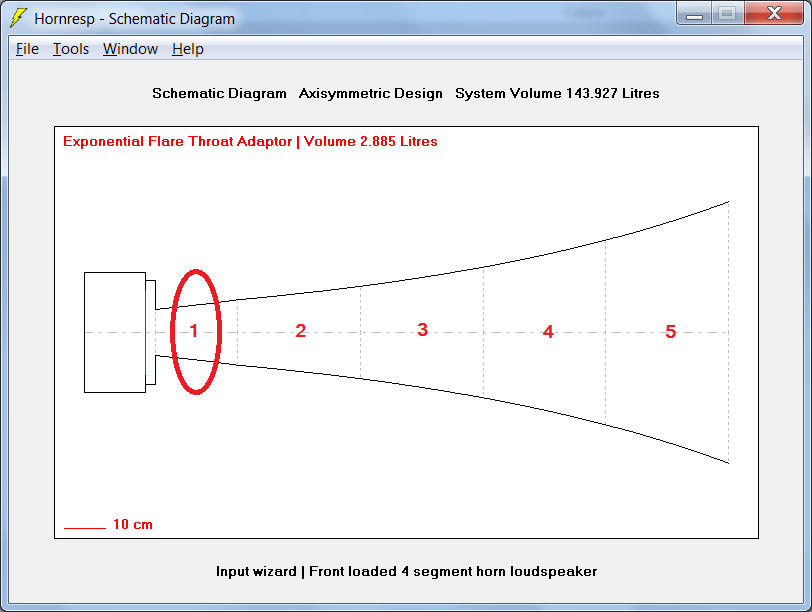
Task: Open the File menu
Action: coord(27,49)
